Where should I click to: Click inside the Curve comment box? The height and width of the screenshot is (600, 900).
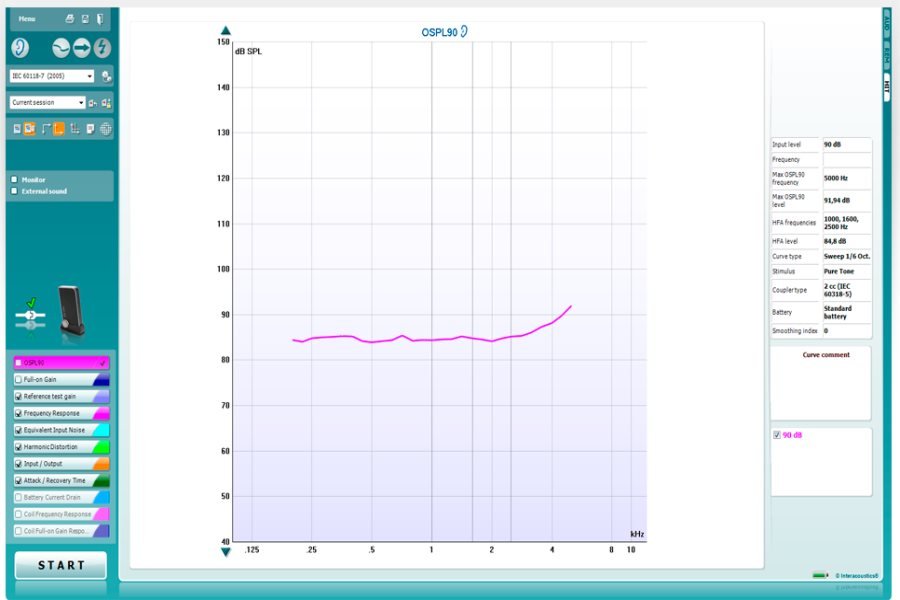click(820, 388)
